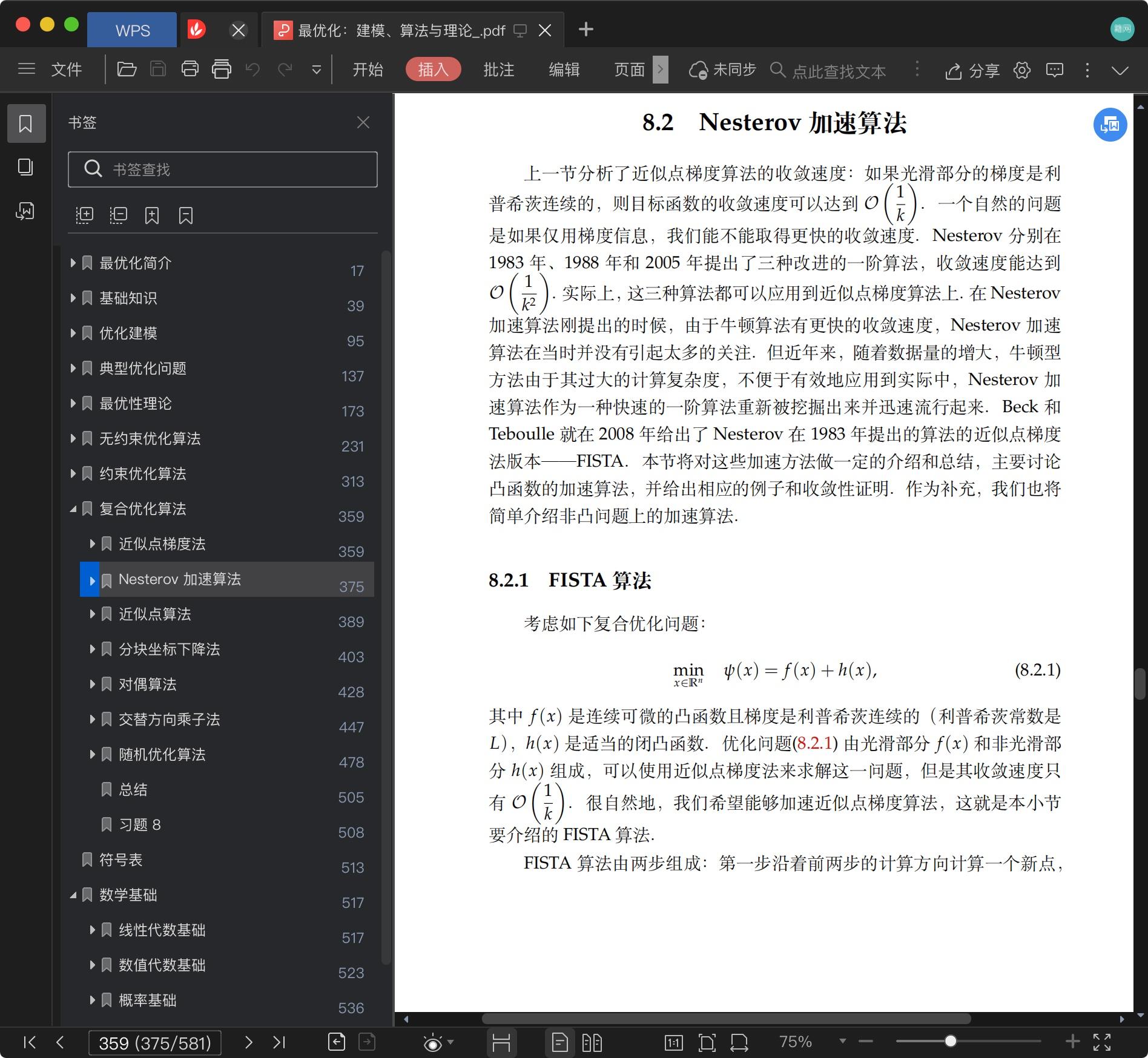Viewport: 1148px width, 1058px height.
Task: Open the 文件 menu
Action: [x=66, y=70]
